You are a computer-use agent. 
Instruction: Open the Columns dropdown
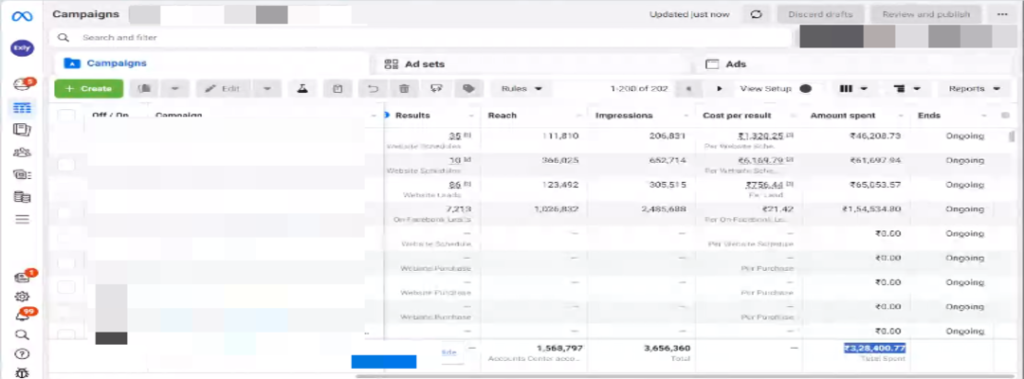tap(853, 88)
